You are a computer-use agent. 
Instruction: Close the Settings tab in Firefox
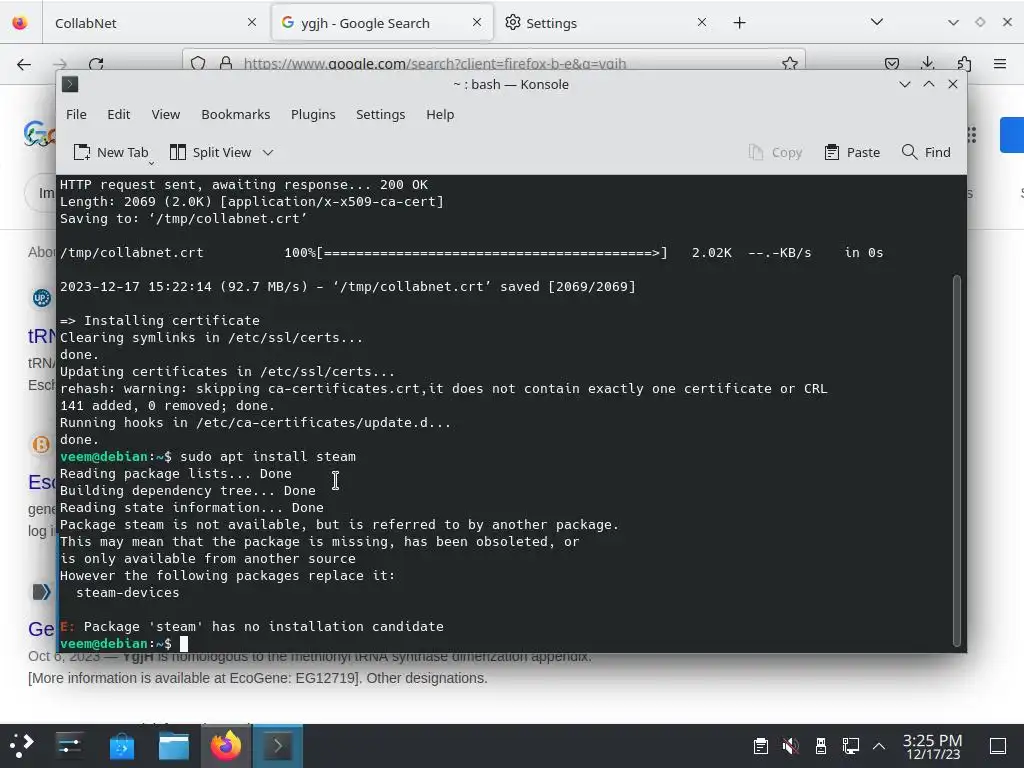702,22
